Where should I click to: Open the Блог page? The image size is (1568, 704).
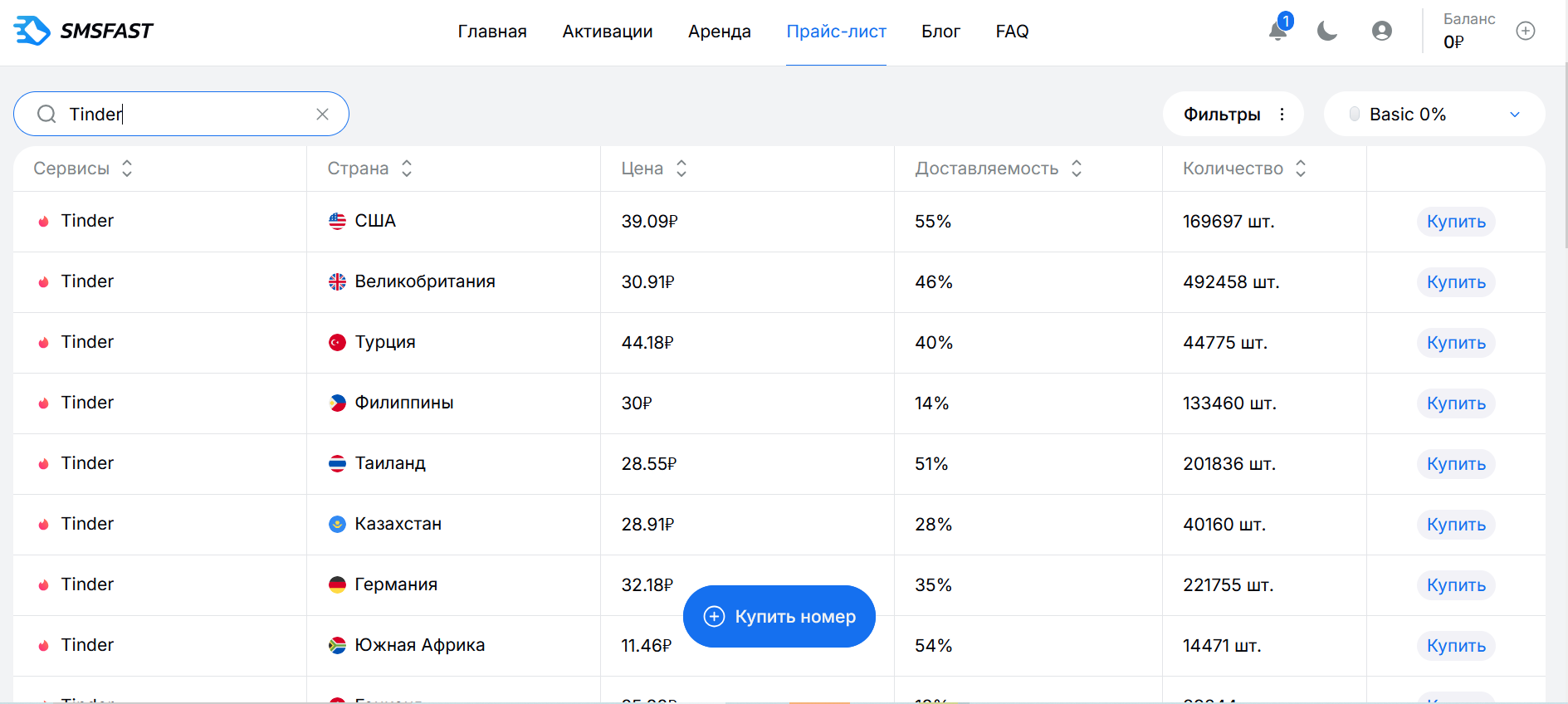[941, 32]
